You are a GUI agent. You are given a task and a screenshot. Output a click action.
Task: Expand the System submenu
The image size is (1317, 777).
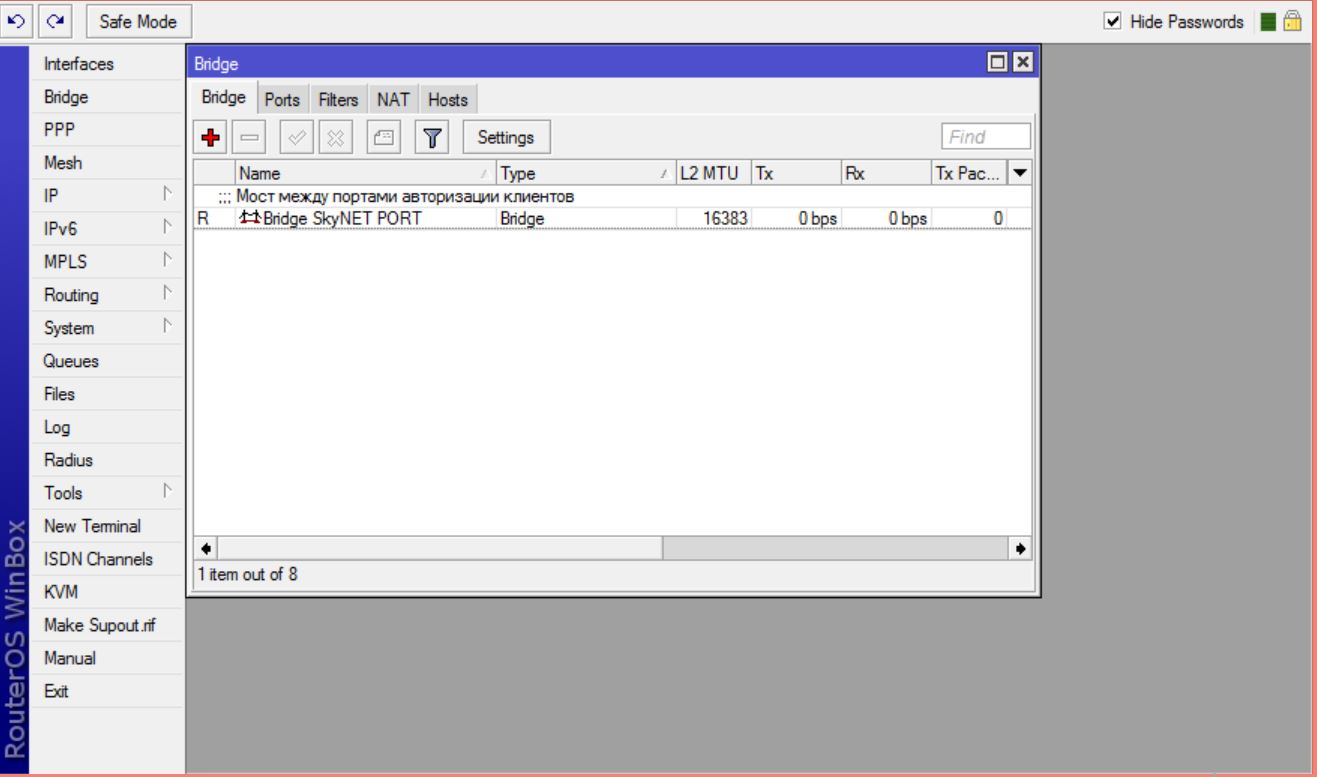(x=168, y=327)
